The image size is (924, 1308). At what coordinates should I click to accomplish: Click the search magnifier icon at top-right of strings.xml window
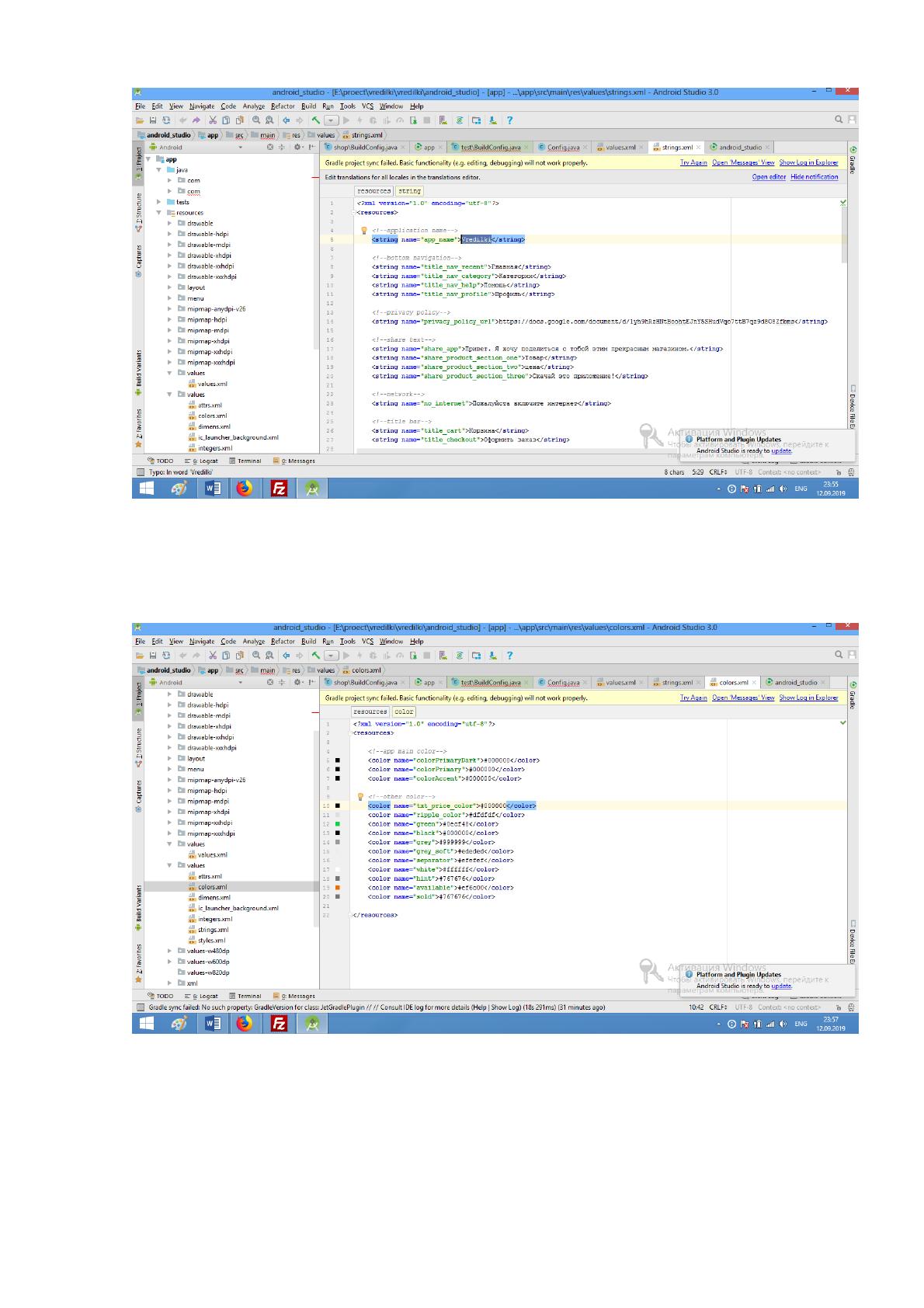coord(839,120)
